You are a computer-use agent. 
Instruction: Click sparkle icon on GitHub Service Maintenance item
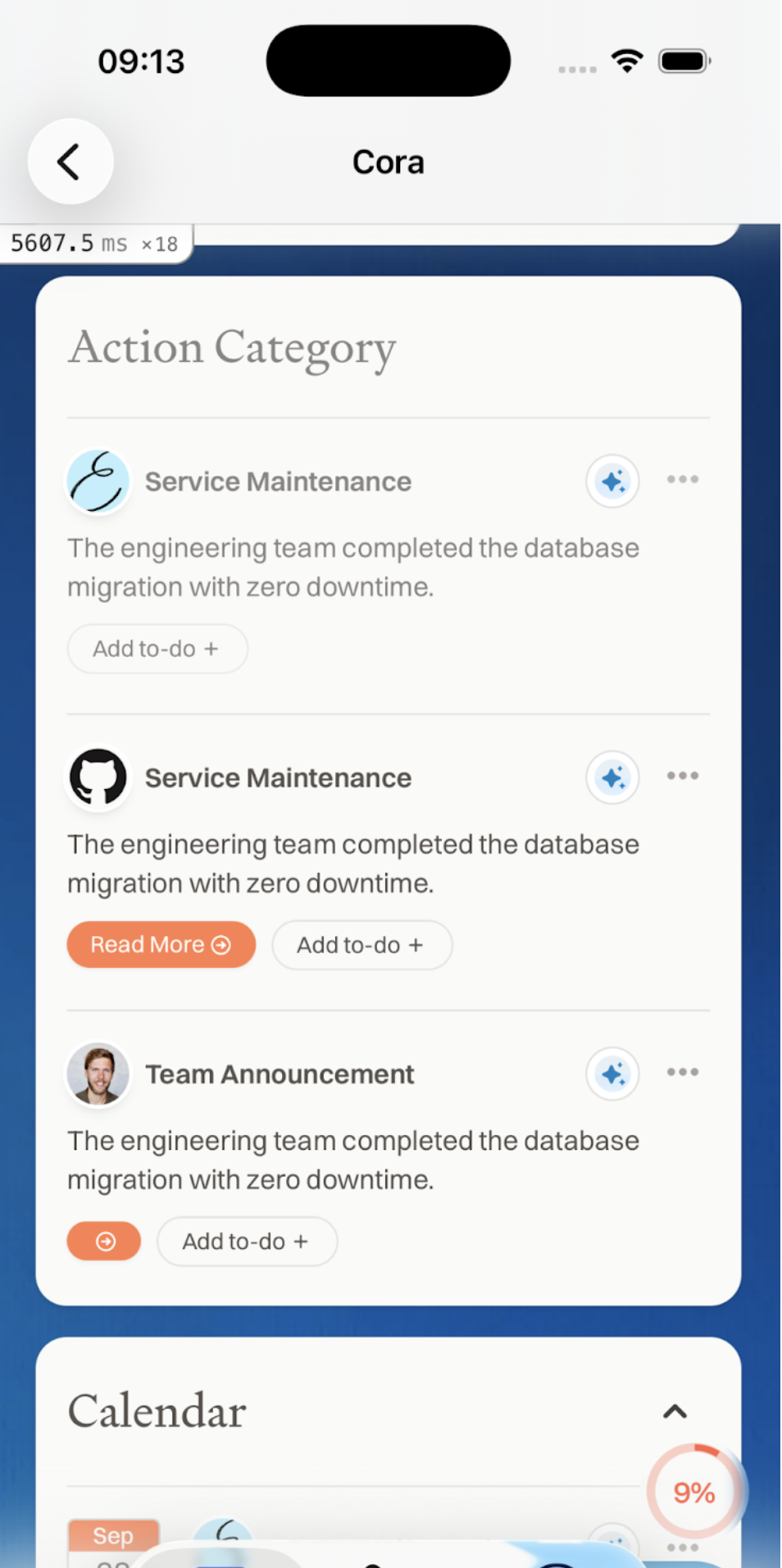coord(612,777)
